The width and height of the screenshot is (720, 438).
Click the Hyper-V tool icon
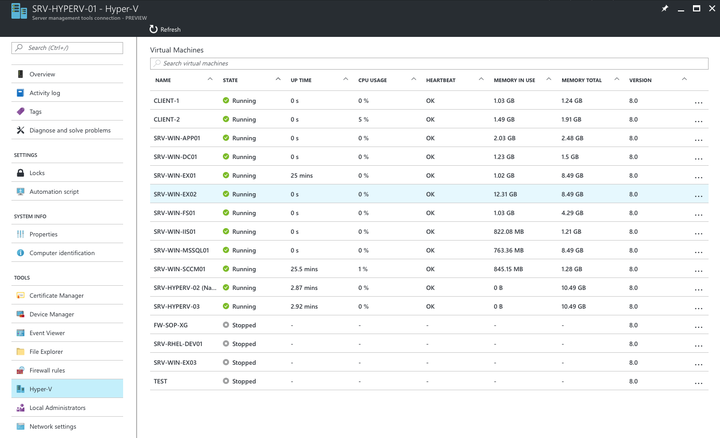[x=20, y=389]
